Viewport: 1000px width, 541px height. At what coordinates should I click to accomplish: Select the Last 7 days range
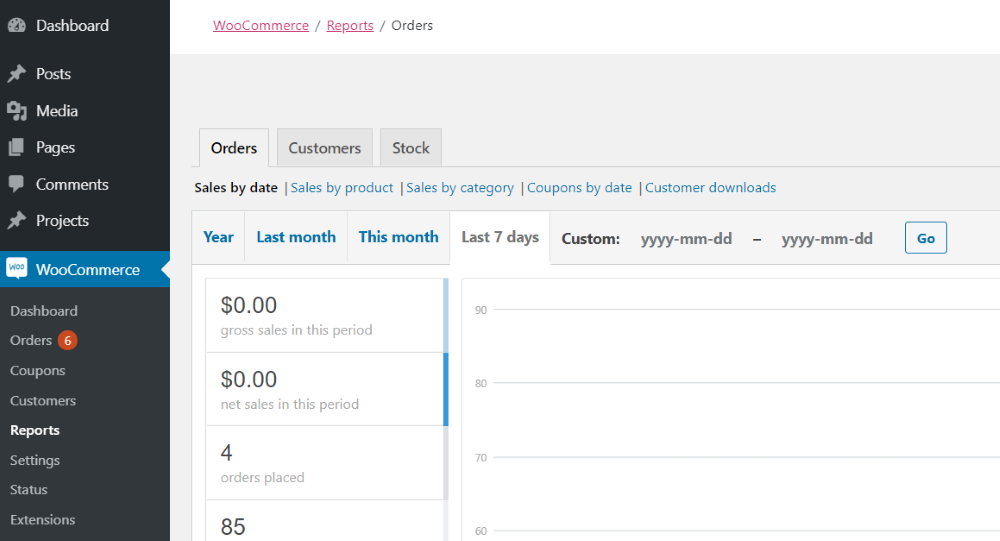[x=500, y=237]
